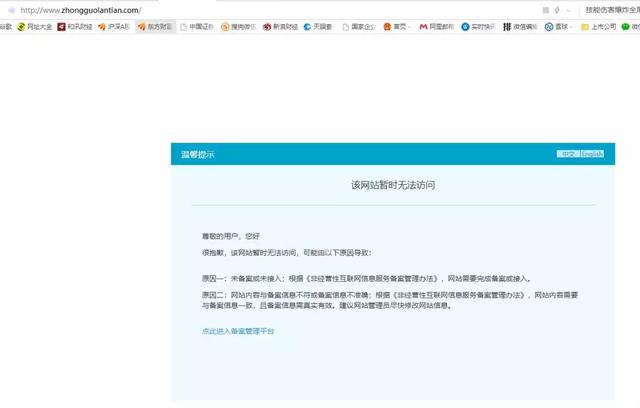640x408 pixels.
Task: Open the green WeChat bookmark at far right
Action: point(630,27)
